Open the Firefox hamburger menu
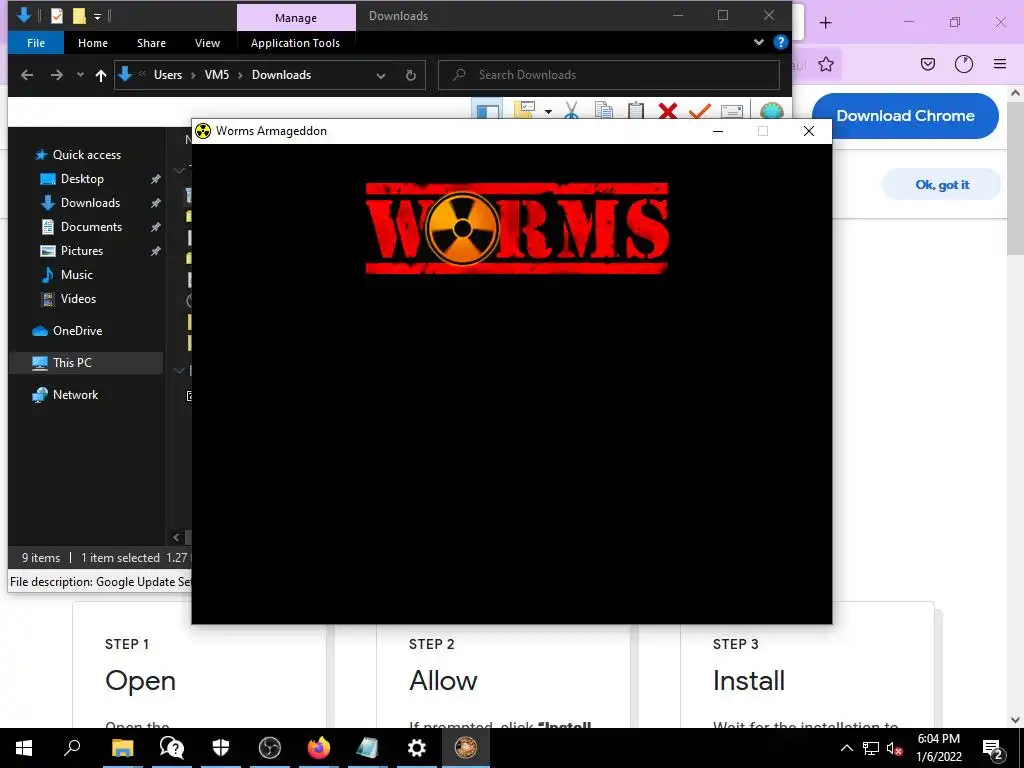This screenshot has height=768, width=1024. 1000,63
